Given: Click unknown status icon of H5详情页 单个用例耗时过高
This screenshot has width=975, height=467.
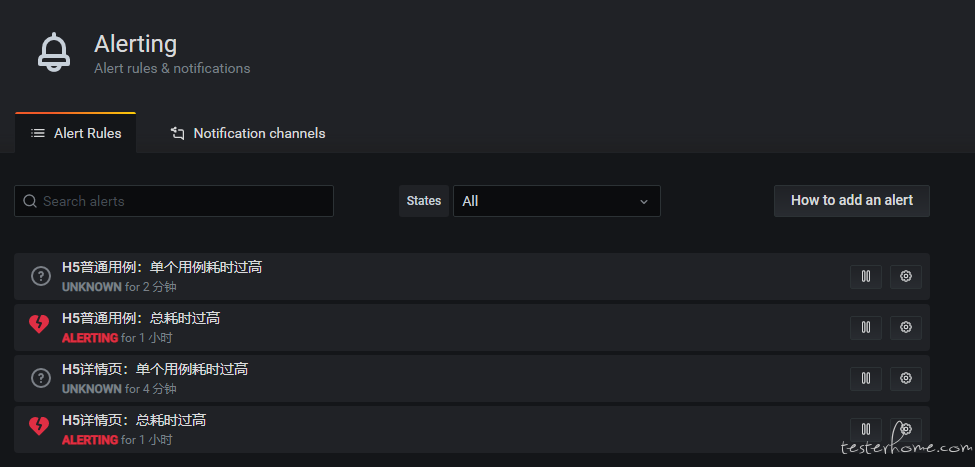Looking at the screenshot, I should (x=41, y=378).
